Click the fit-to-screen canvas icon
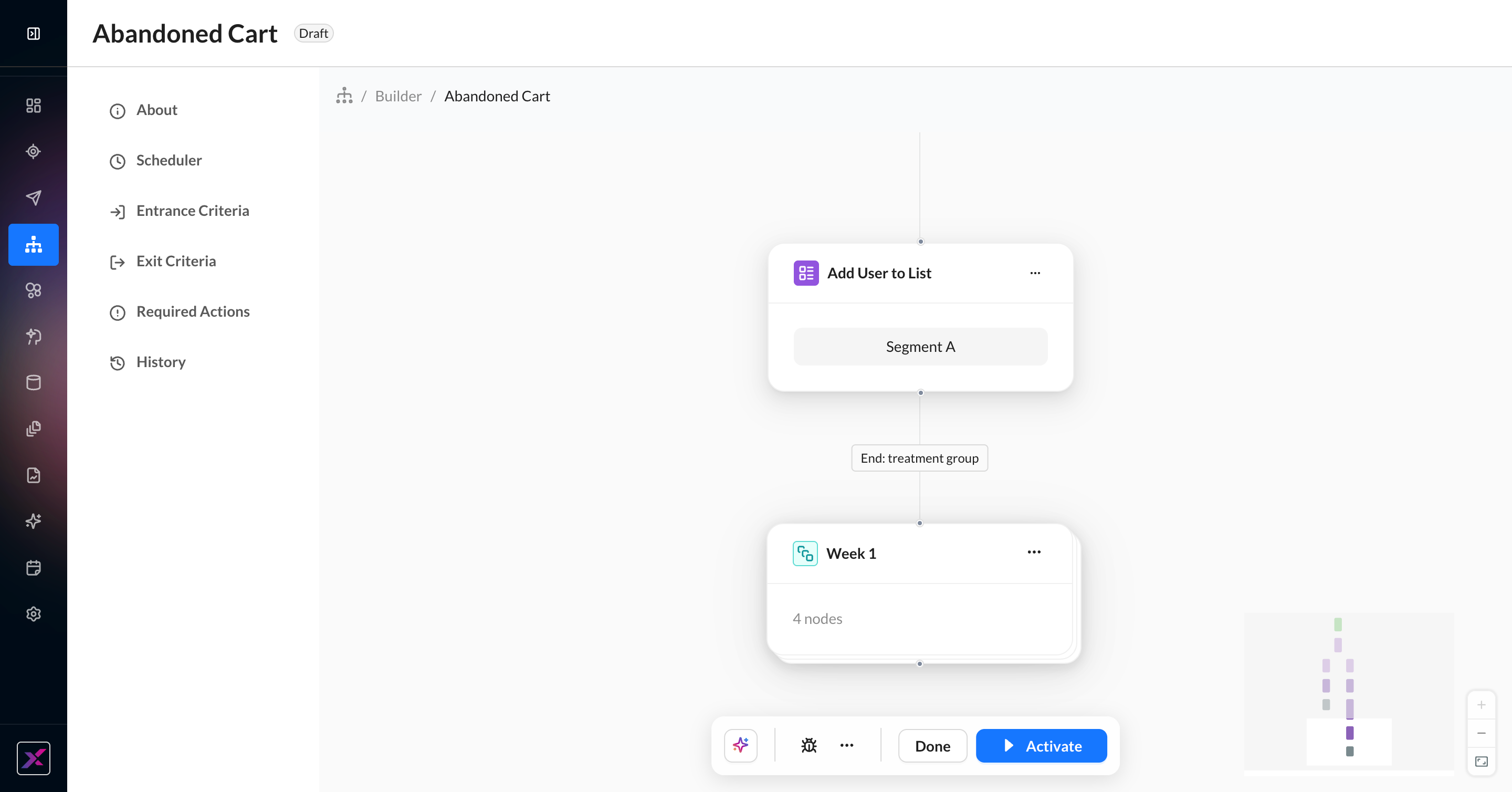Image resolution: width=1512 pixels, height=792 pixels. (1482, 762)
